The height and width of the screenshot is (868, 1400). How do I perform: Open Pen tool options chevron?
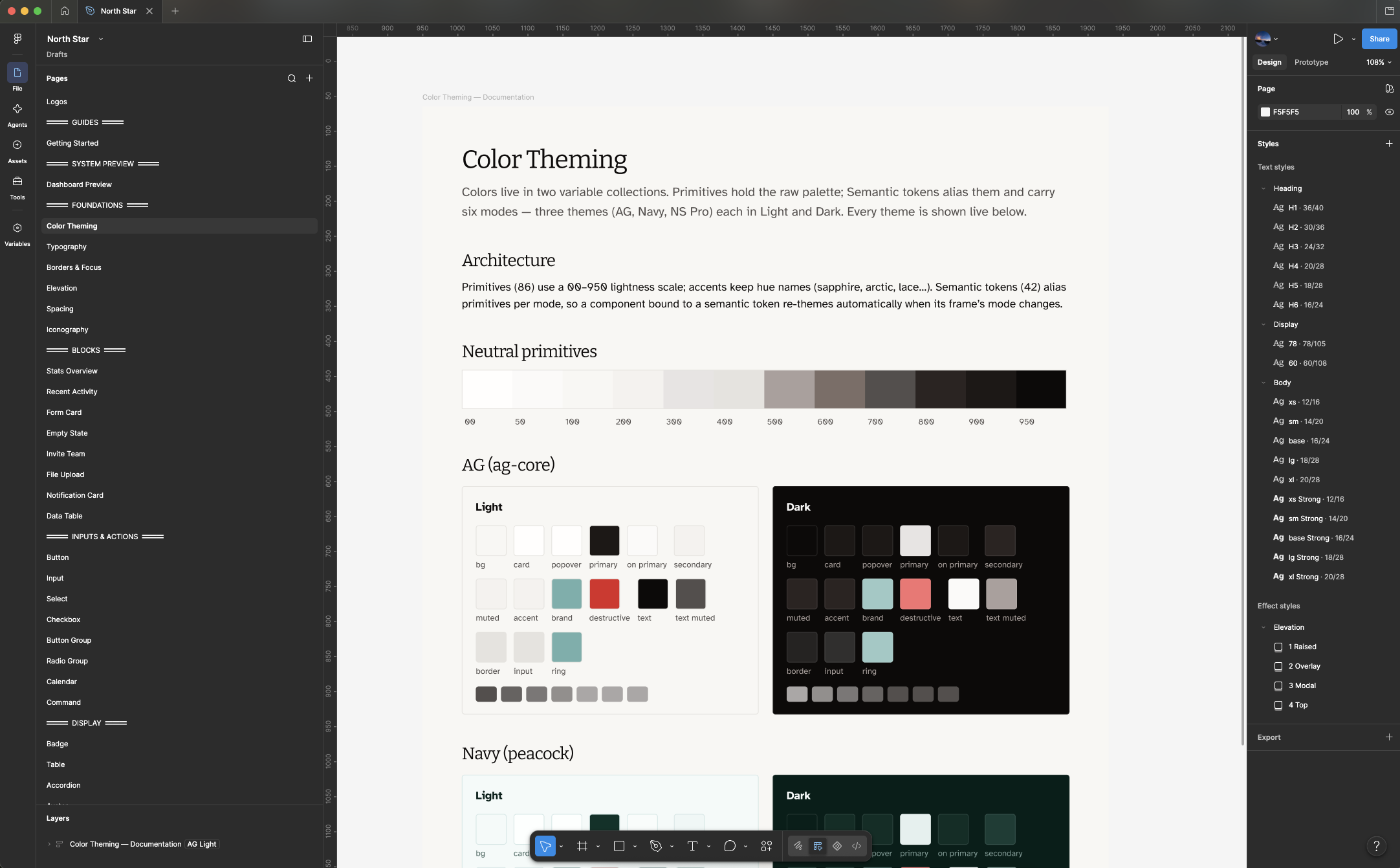pyautogui.click(x=672, y=846)
